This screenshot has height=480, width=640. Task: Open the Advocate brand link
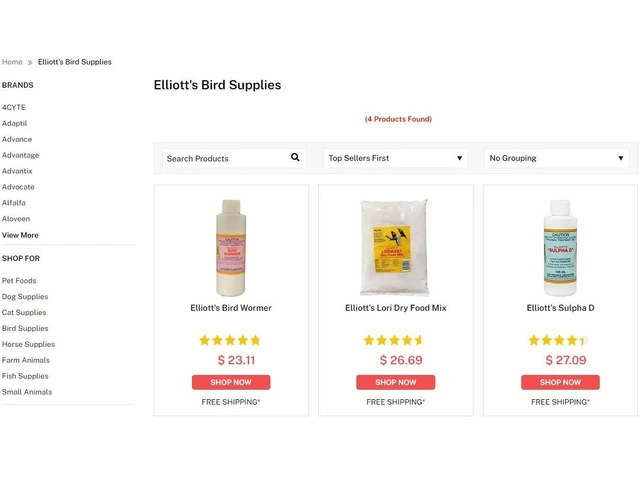point(18,187)
